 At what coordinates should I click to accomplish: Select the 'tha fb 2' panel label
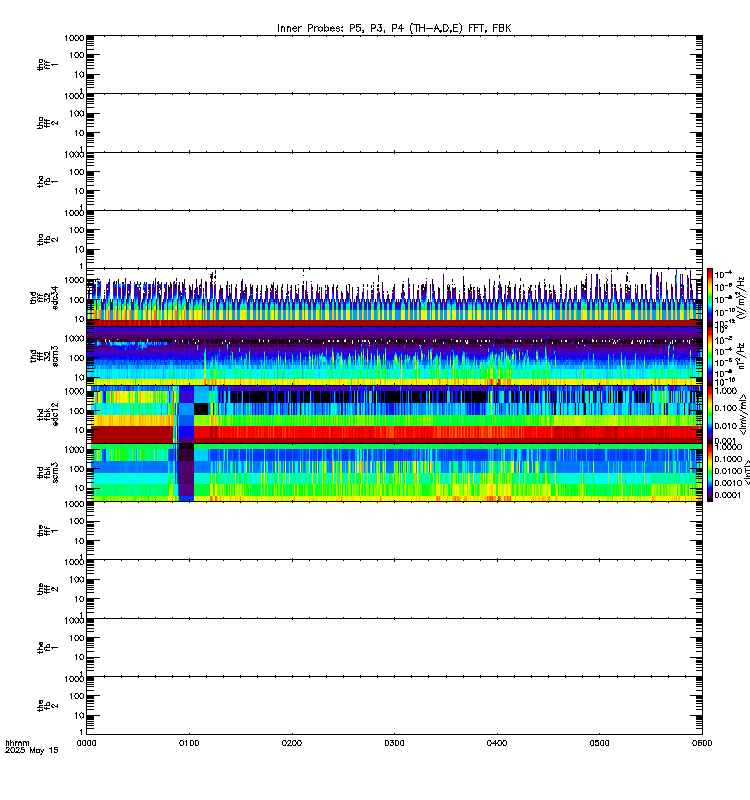click(47, 239)
